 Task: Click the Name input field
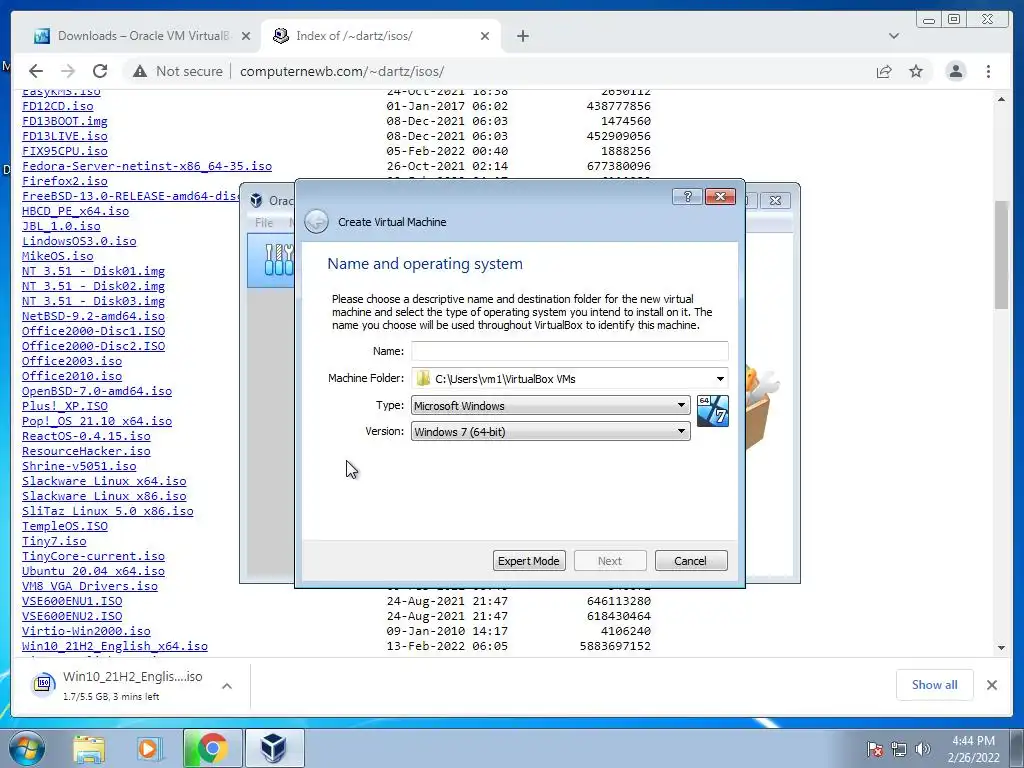point(569,351)
